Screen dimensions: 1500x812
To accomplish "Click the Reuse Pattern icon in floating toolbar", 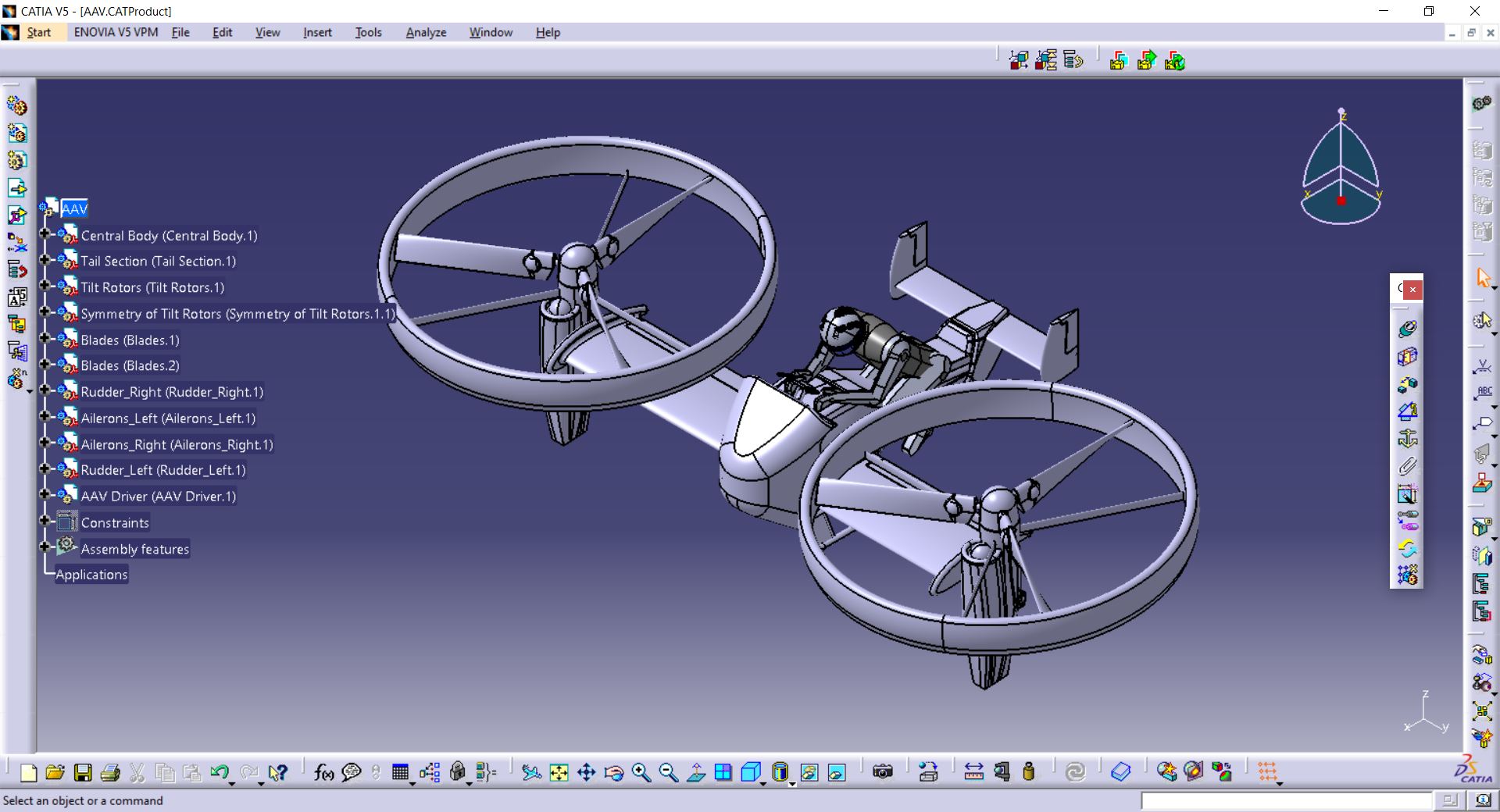I will [1407, 575].
